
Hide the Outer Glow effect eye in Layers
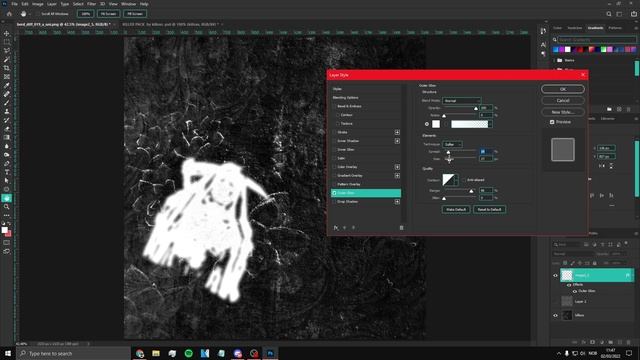click(x=575, y=291)
